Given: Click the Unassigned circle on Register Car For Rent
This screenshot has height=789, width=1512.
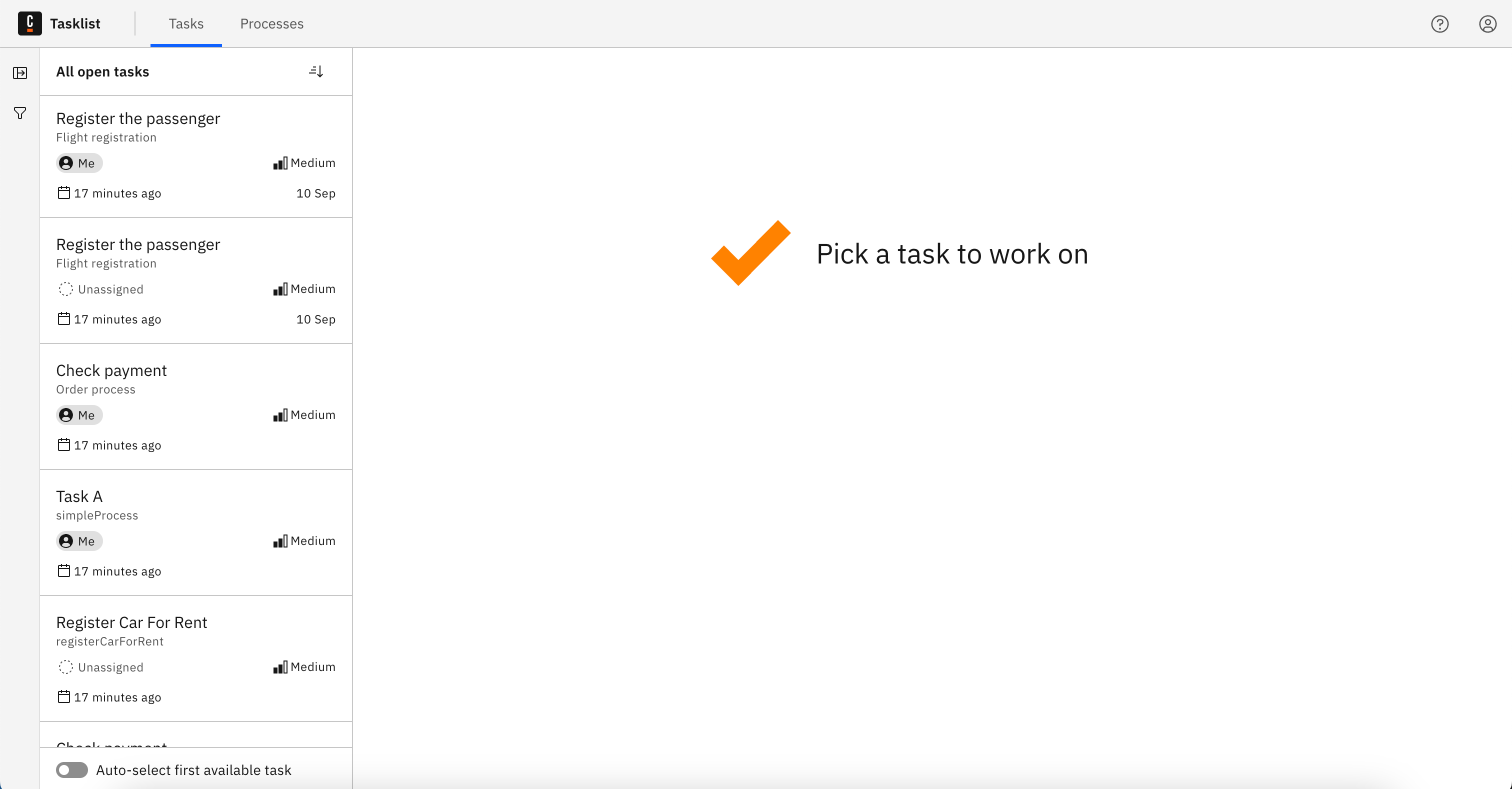Looking at the screenshot, I should (x=65, y=666).
